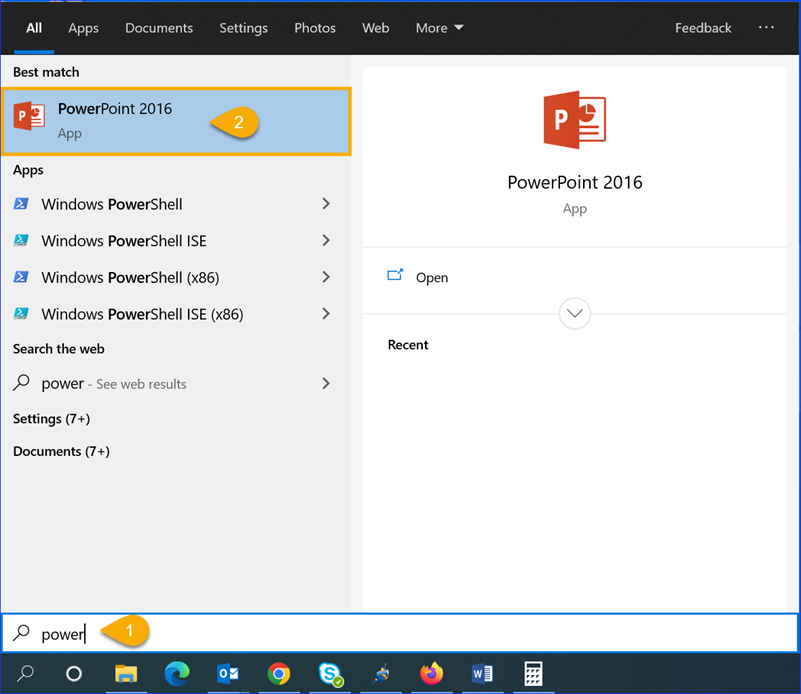
Task: Switch to the Documents filter tab
Action: click(159, 28)
